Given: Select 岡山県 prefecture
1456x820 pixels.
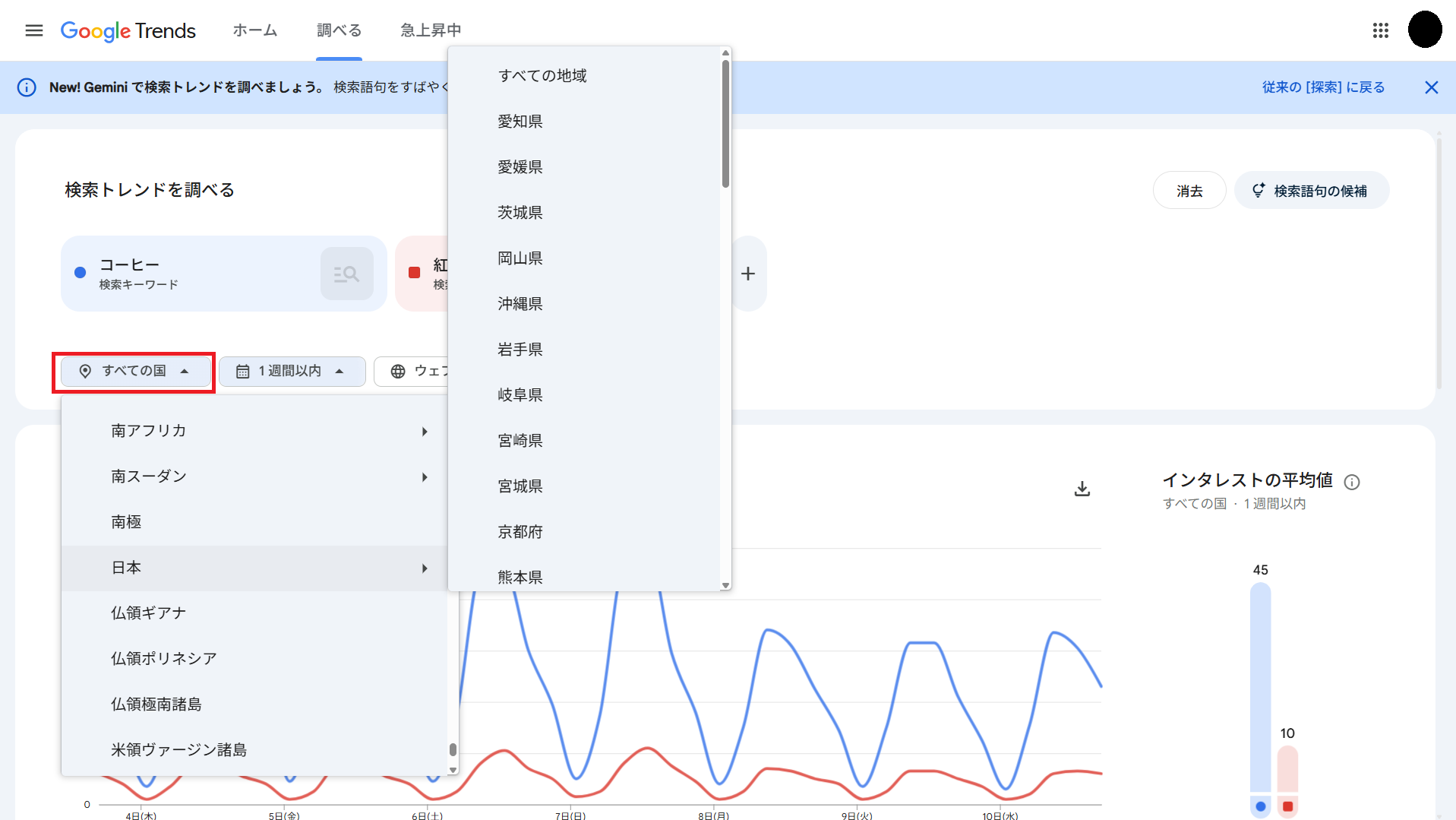Looking at the screenshot, I should [584, 258].
